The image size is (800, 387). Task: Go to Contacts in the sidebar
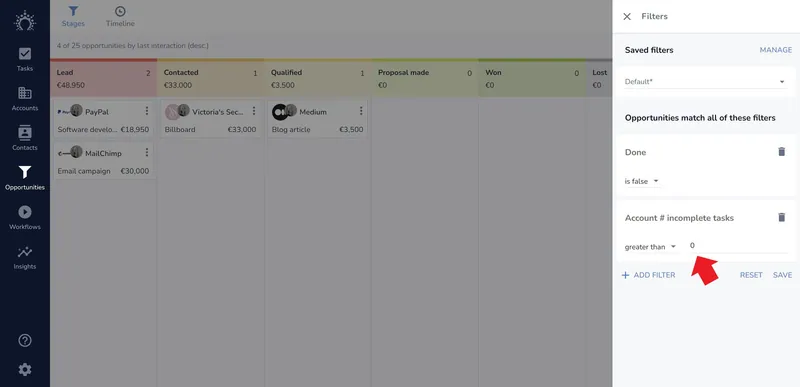point(24,138)
